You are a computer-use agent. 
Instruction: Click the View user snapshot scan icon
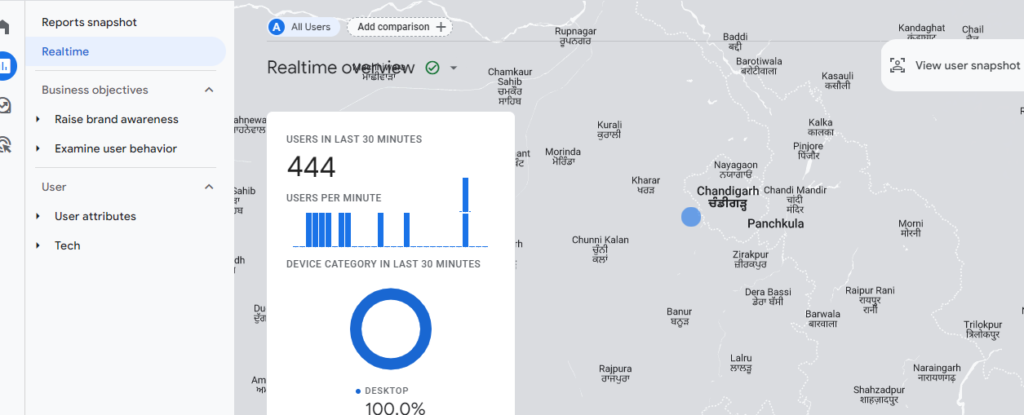[x=897, y=65]
